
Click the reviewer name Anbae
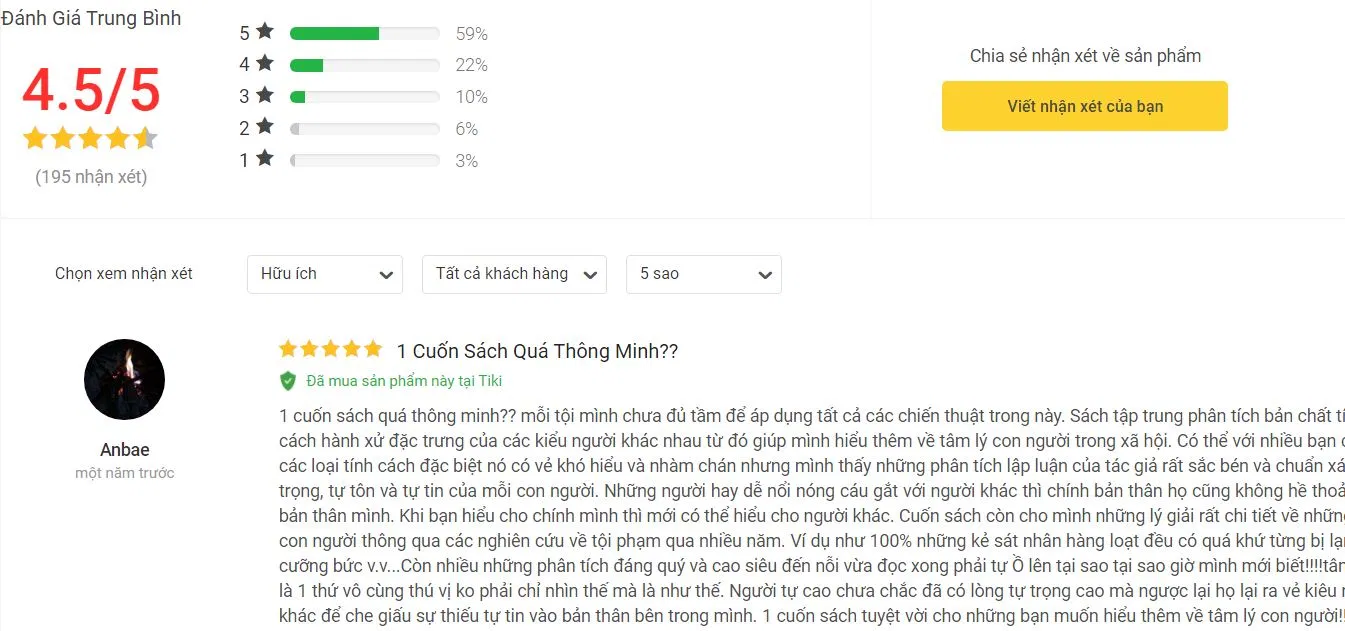click(x=124, y=448)
